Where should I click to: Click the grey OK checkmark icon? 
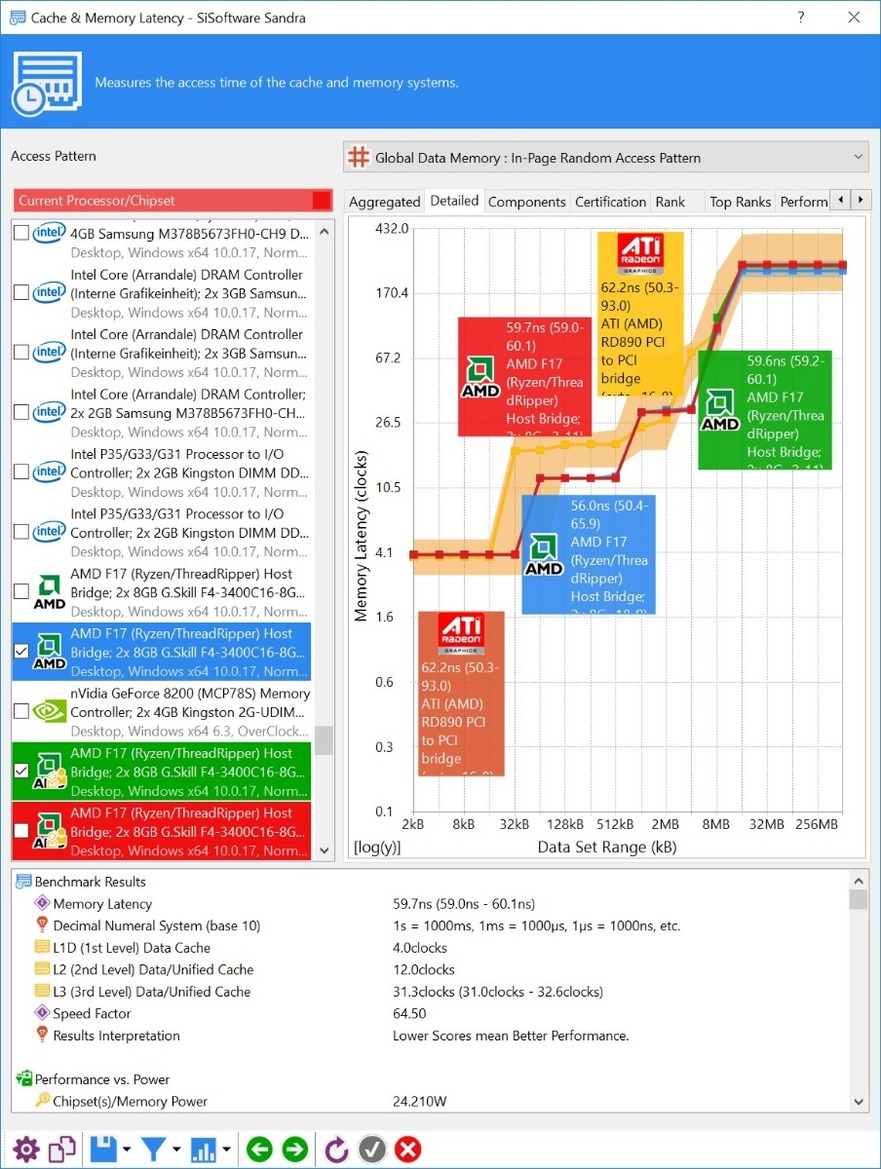372,1149
